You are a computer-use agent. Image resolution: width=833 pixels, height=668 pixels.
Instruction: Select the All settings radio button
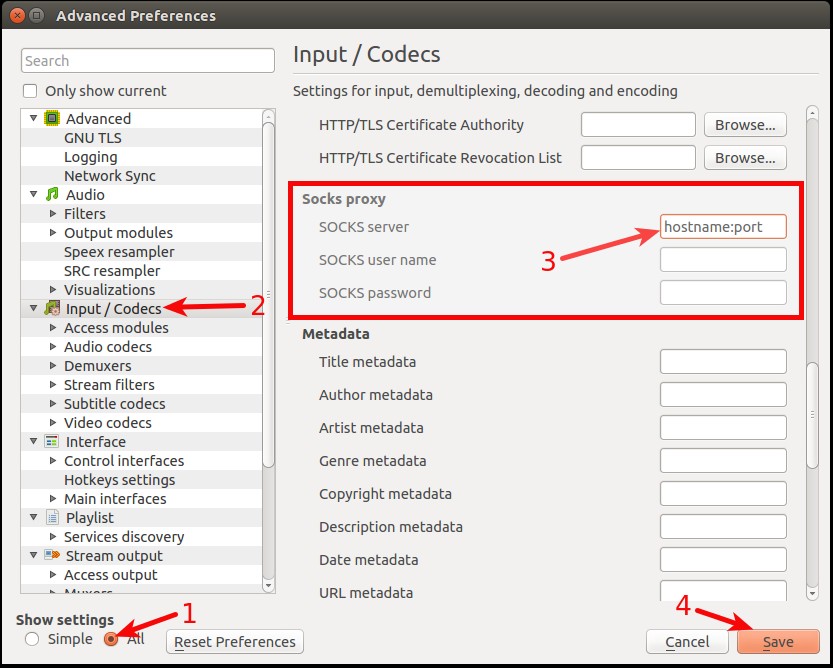coord(112,639)
